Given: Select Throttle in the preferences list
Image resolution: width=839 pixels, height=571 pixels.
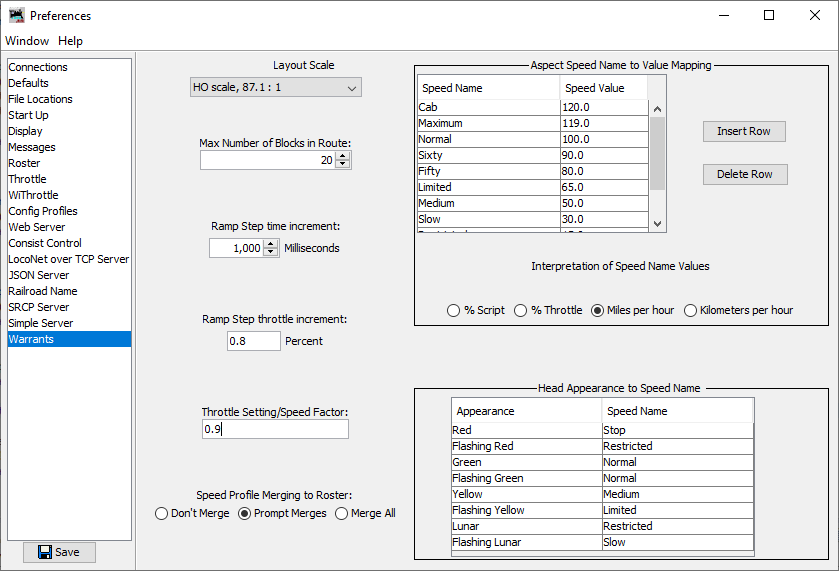Looking at the screenshot, I should click(x=28, y=179).
